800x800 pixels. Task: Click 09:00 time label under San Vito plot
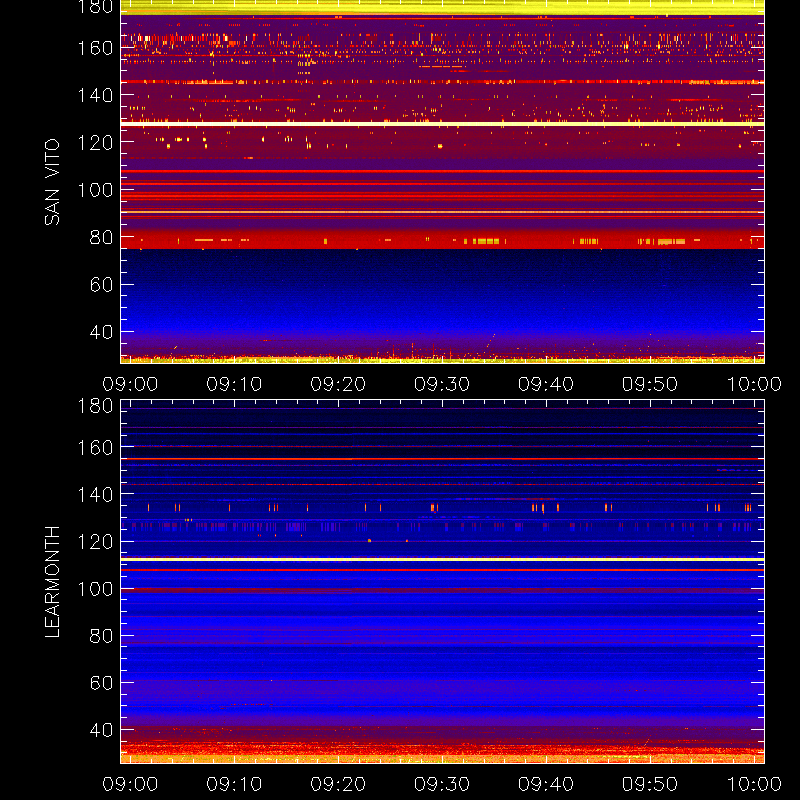point(130,384)
